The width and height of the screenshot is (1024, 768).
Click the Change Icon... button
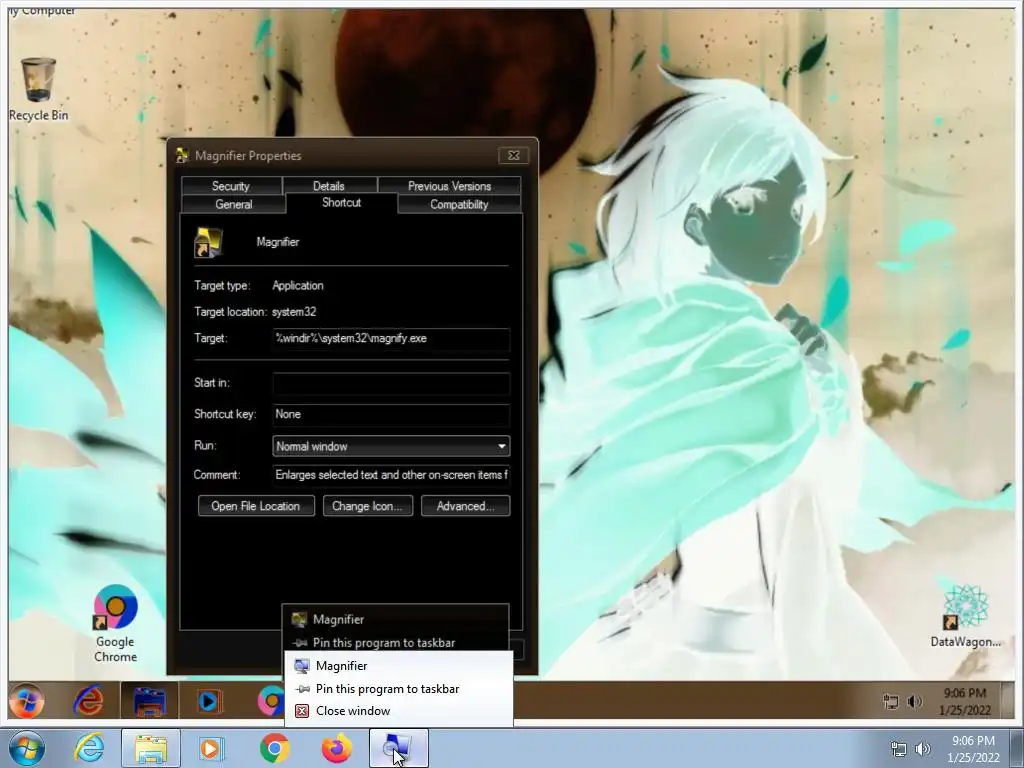[x=368, y=506]
